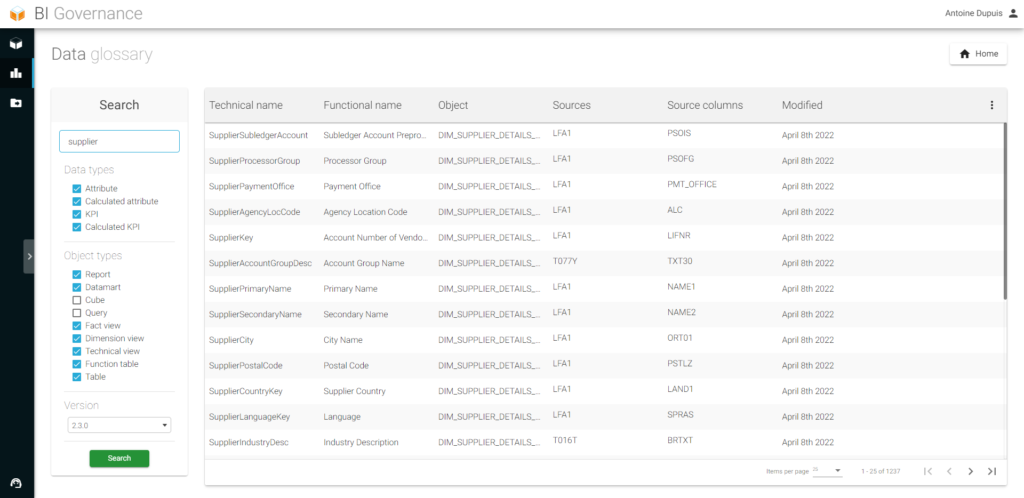Uncheck the Table object type checkbox
This screenshot has width=1024, height=498.
pos(76,377)
